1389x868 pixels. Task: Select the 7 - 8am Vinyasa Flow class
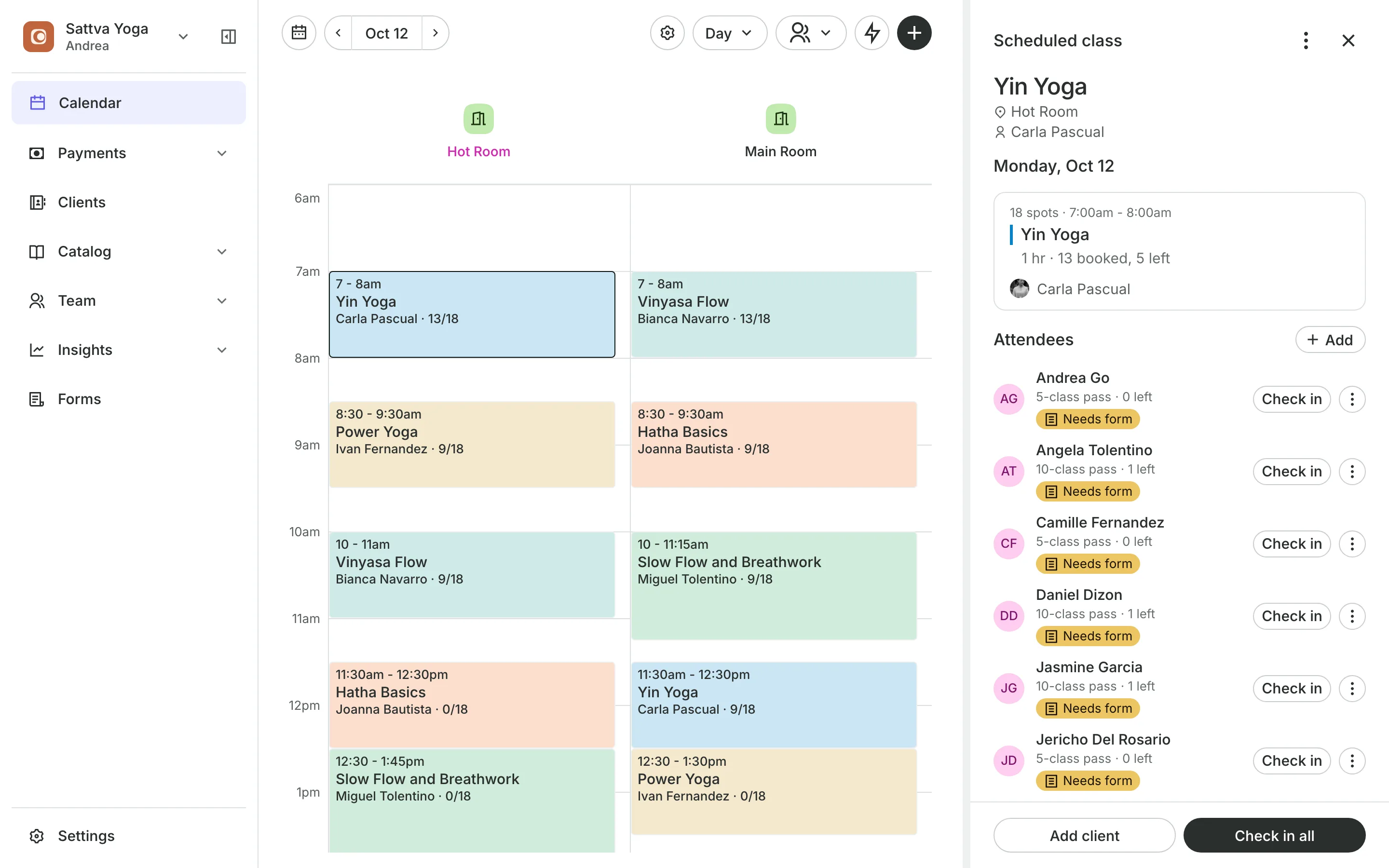tap(774, 314)
